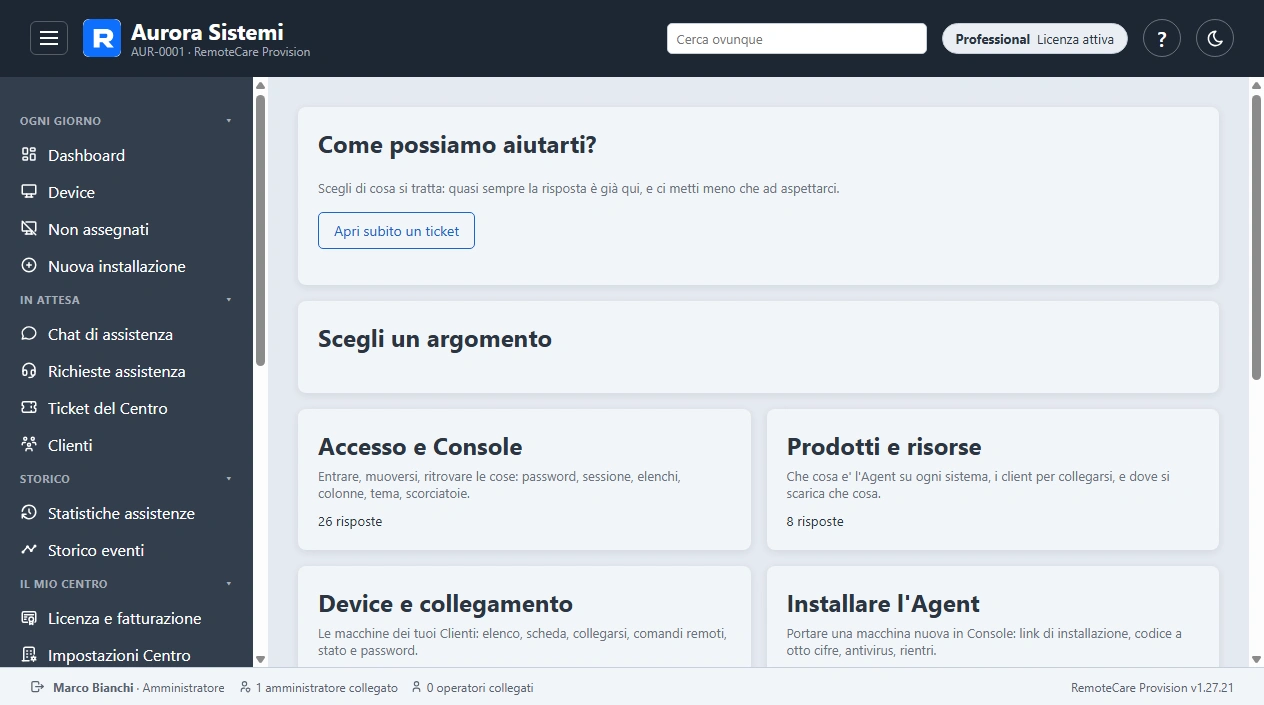Screen dimensions: 1264x705
Task: Click the Clienti people icon
Action: [29, 445]
